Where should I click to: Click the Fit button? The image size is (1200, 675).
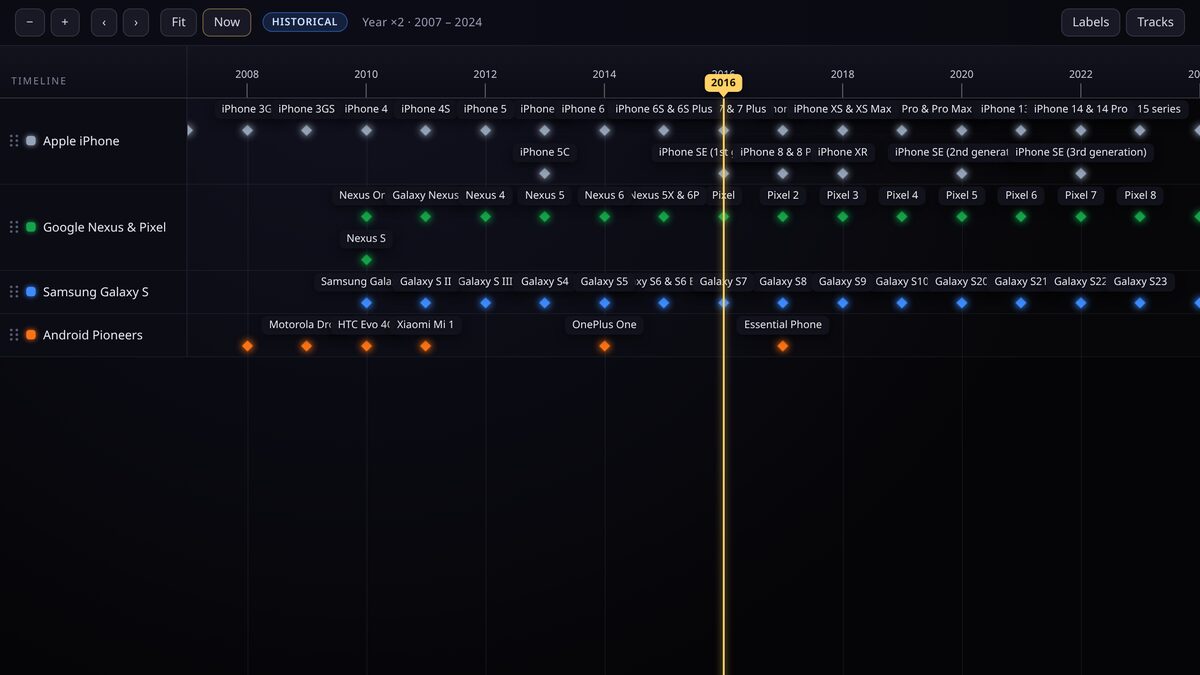coord(178,22)
